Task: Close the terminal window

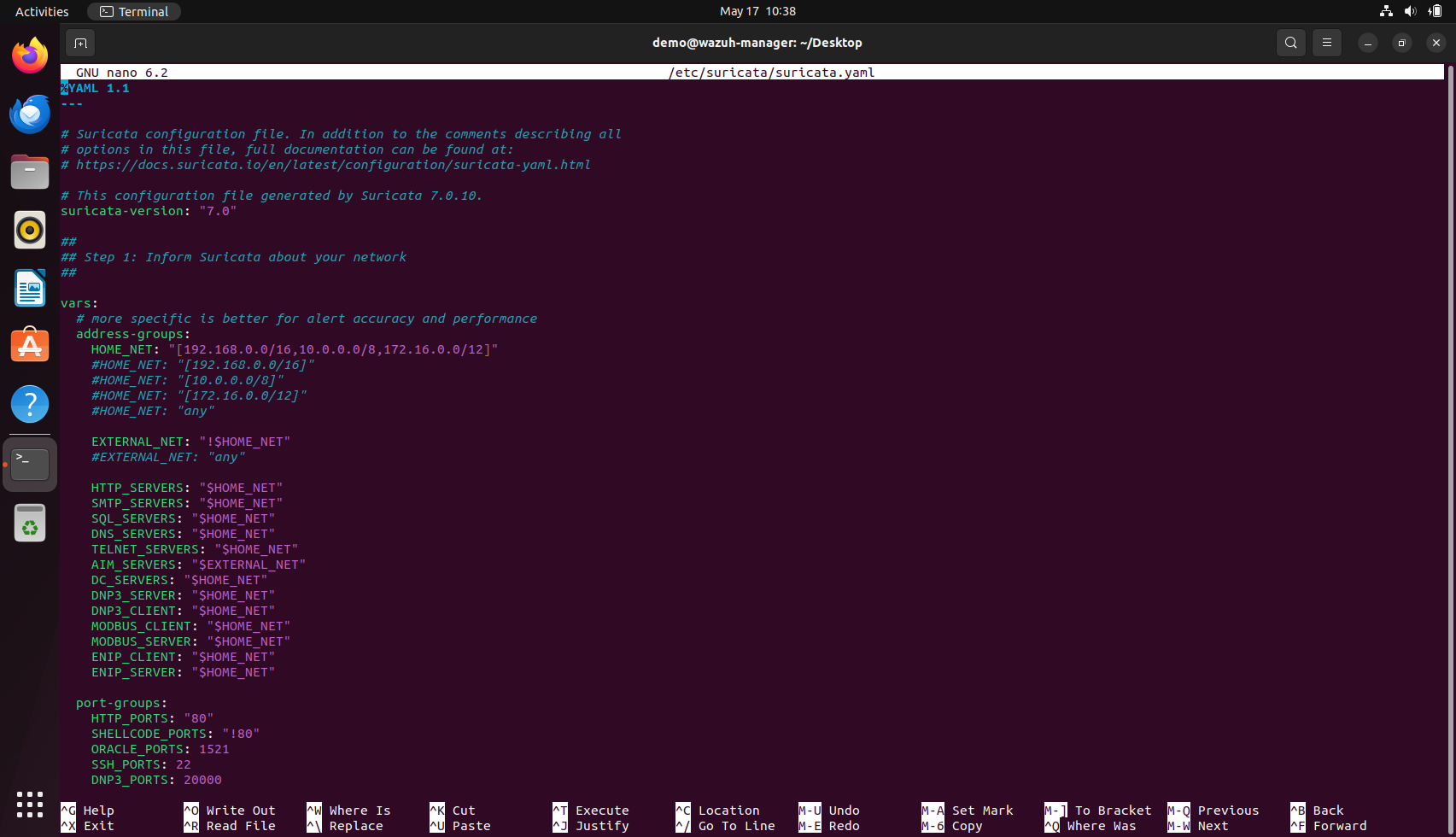Action: (1436, 43)
